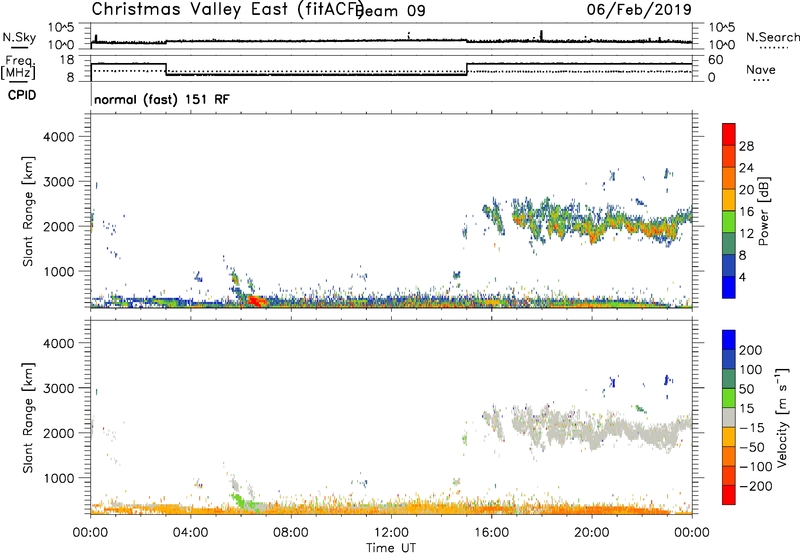
Task: Click the frequency step line at 15:00
Action: click(467, 69)
